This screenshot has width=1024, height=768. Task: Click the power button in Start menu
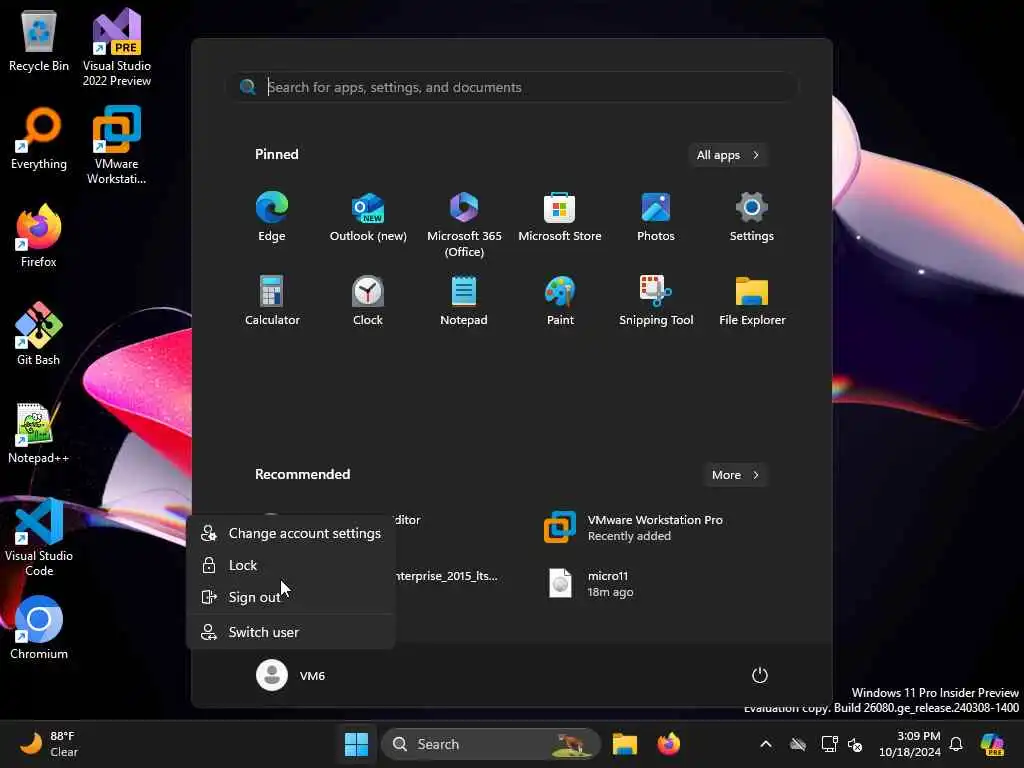[x=760, y=675]
